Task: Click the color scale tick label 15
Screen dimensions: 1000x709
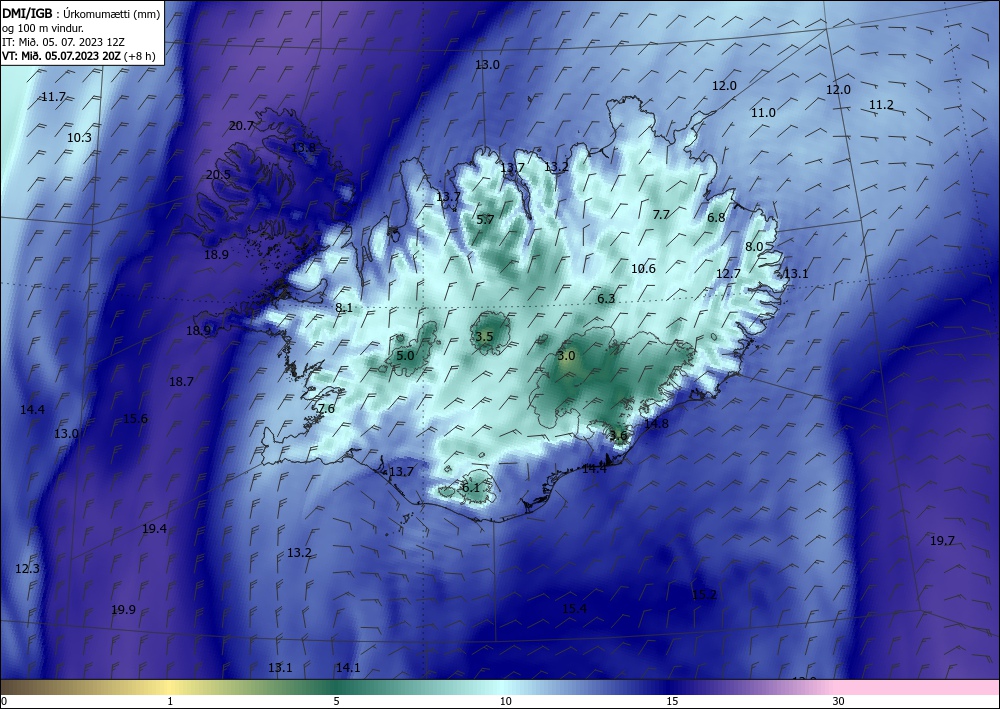Action: (672, 701)
